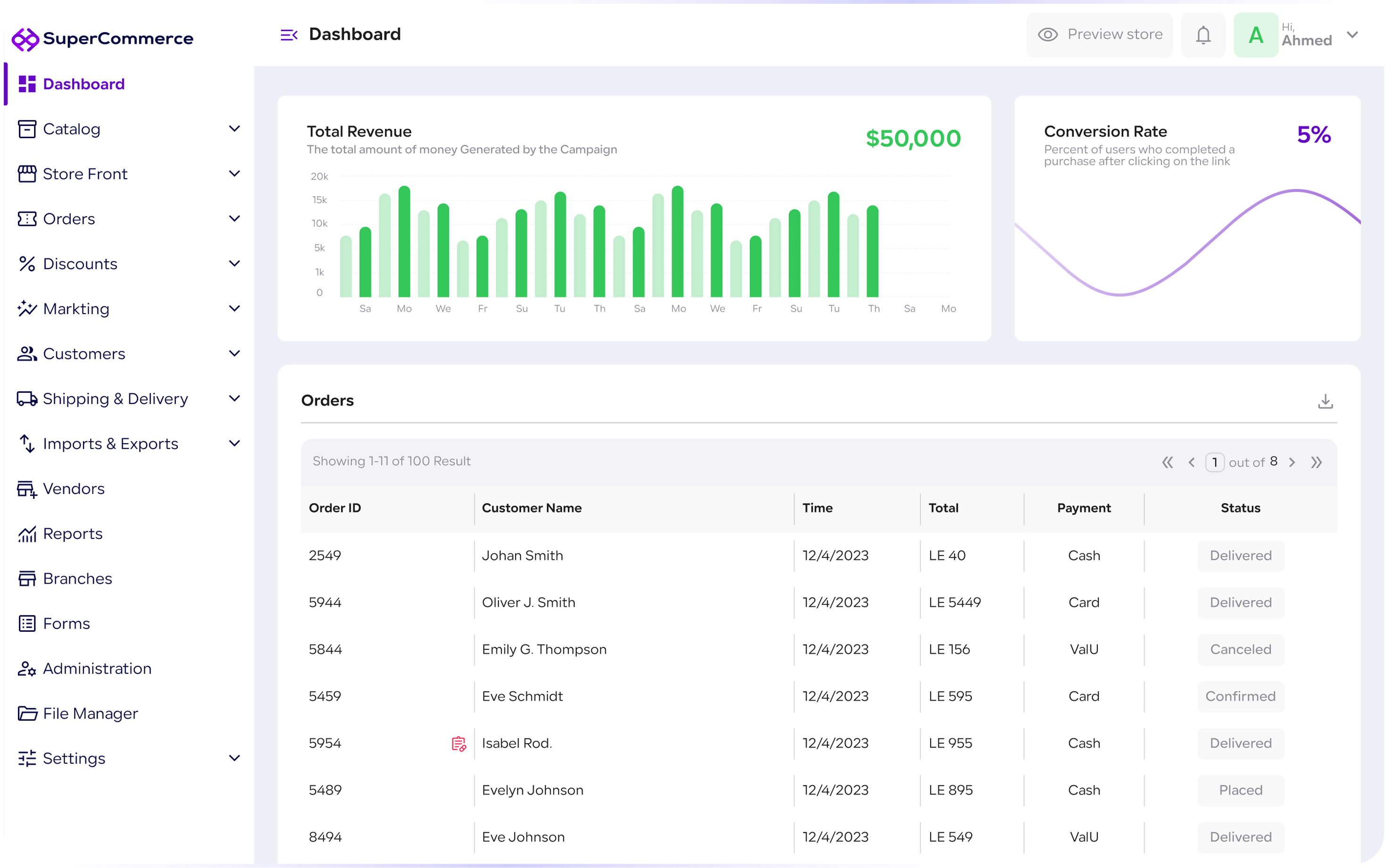Click the $50,000 total revenue value

point(913,138)
